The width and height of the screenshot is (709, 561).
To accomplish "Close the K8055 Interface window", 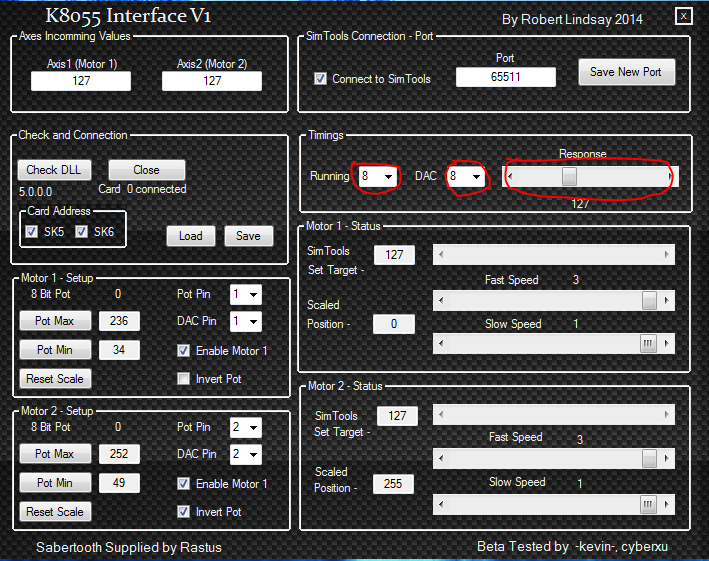I will (x=683, y=16).
